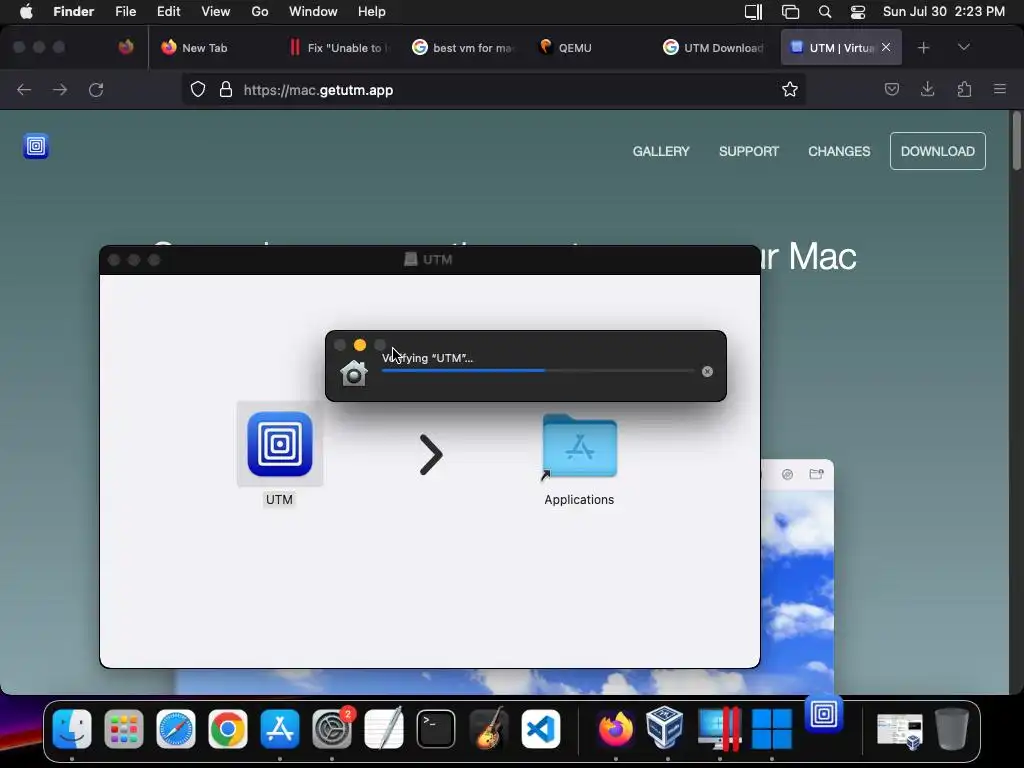
Task: Open Visual Studio Code from the Dock
Action: [x=540, y=729]
